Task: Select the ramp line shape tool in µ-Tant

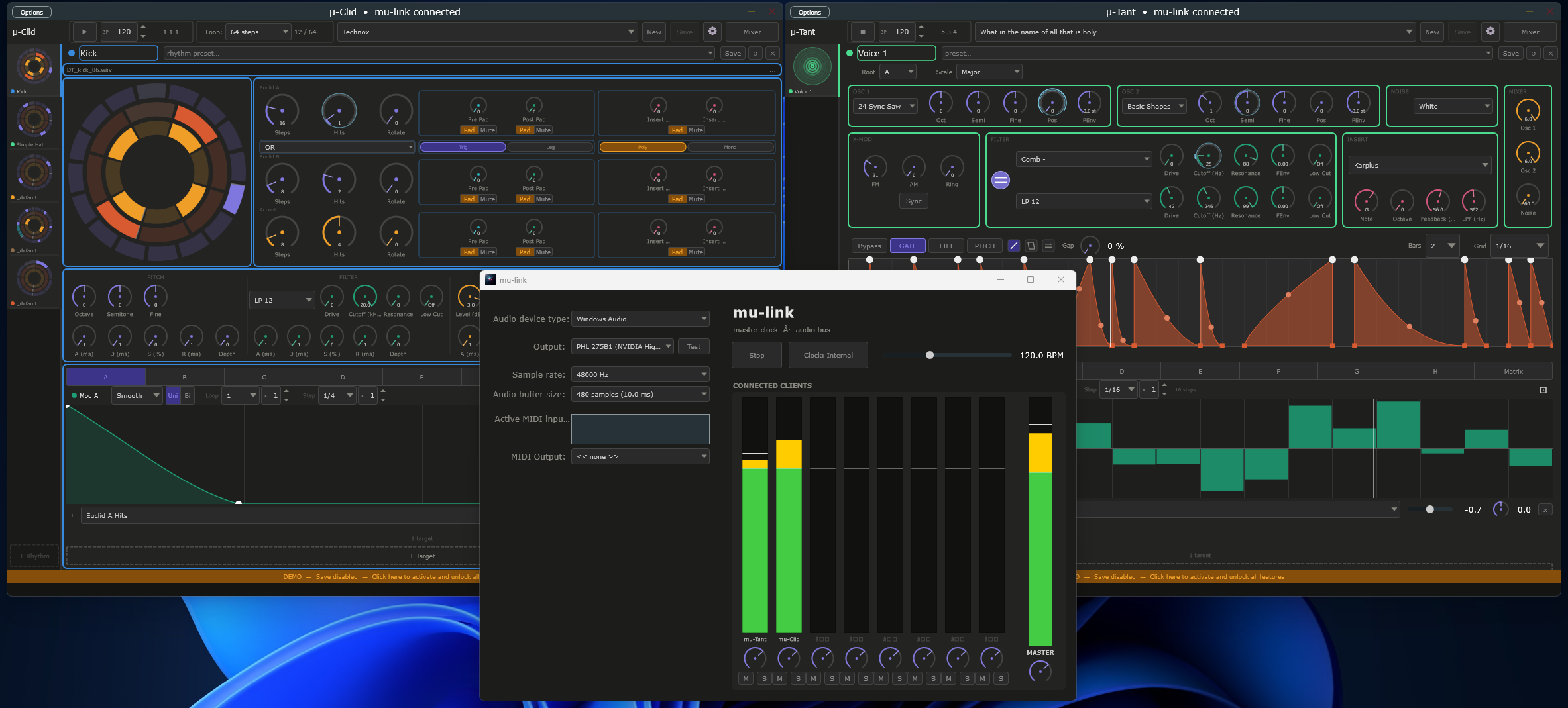Action: (1014, 246)
